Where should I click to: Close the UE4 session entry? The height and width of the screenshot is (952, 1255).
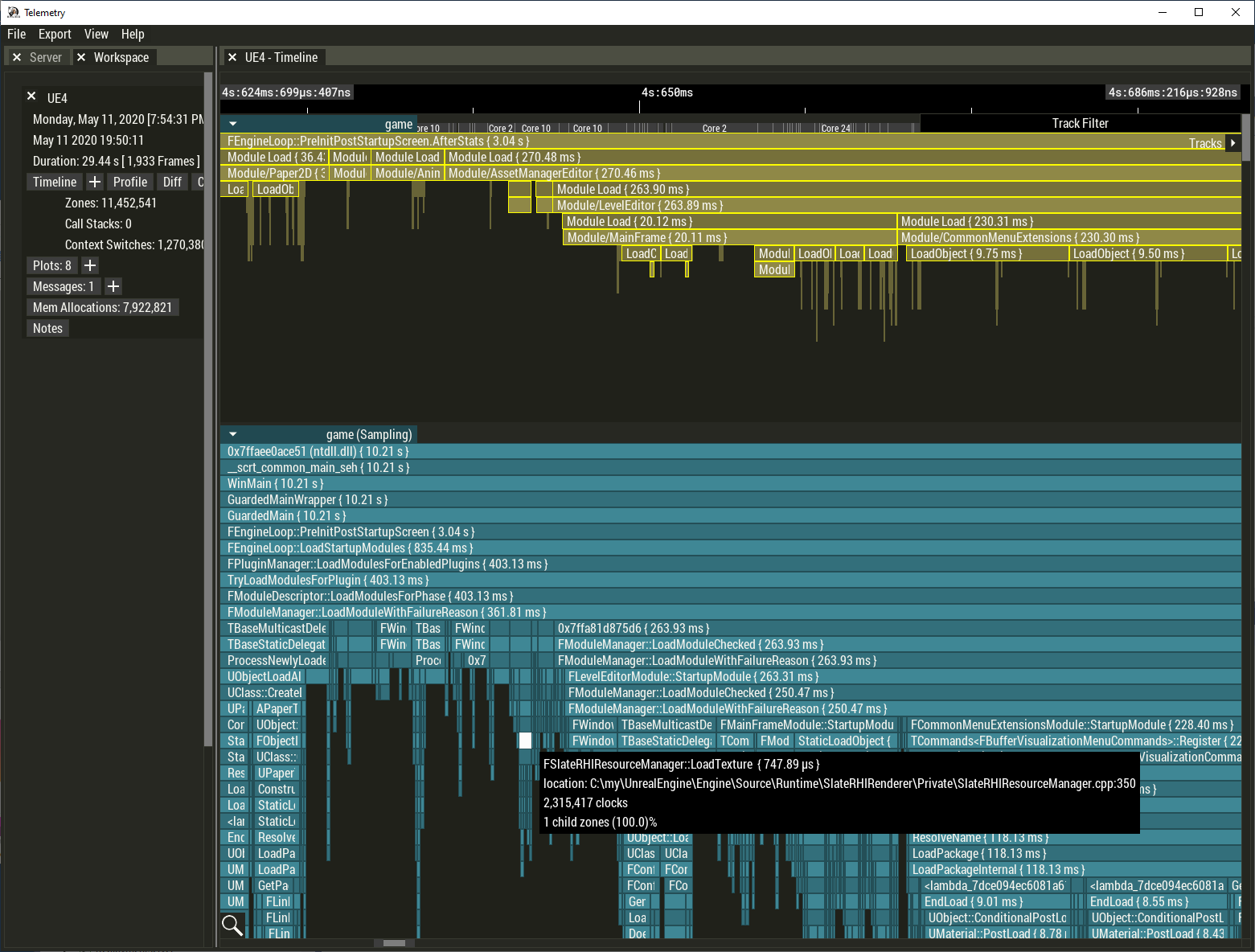pos(31,96)
